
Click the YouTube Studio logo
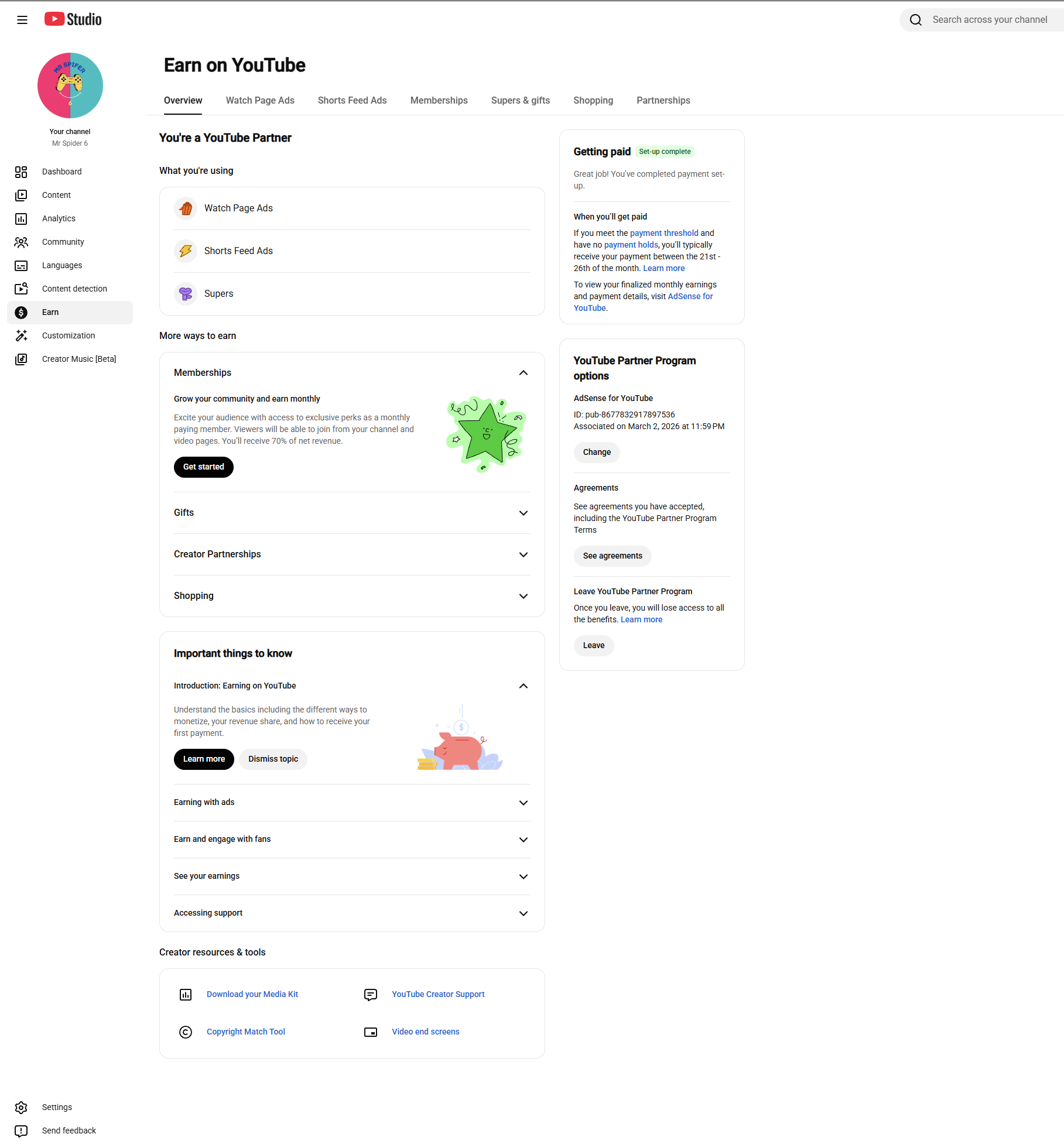pos(73,19)
